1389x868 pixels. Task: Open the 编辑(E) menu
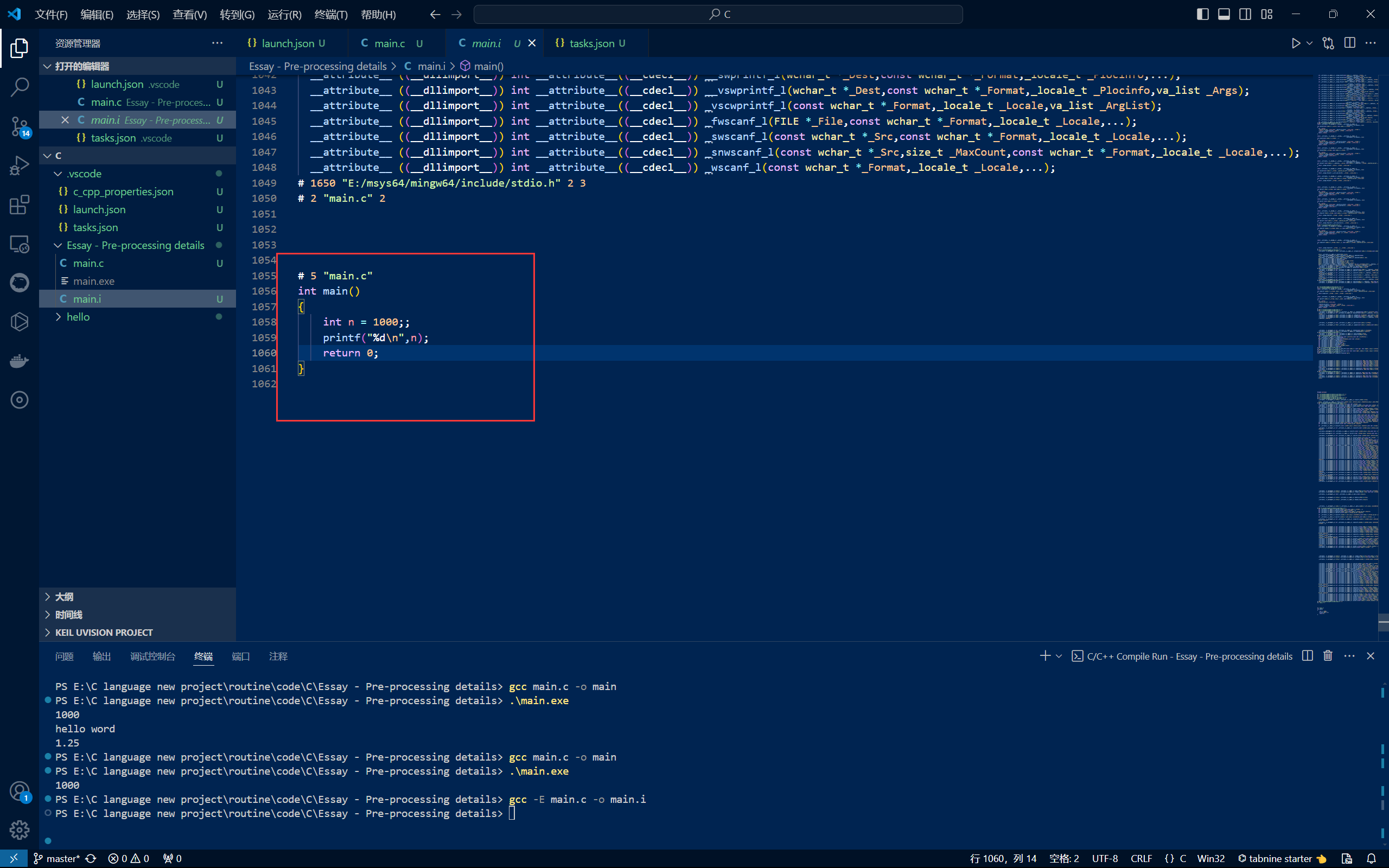click(x=97, y=14)
